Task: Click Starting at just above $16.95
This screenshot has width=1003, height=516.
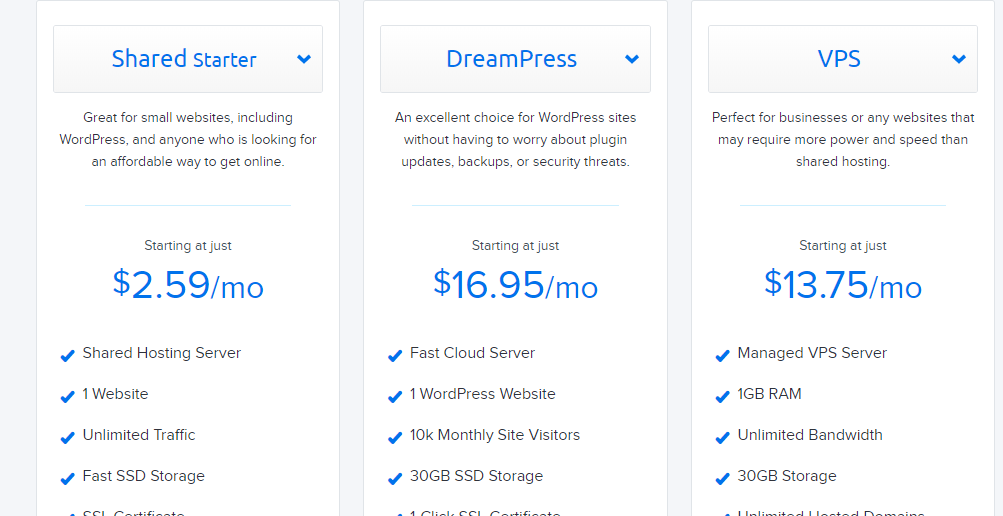Action: pos(516,246)
